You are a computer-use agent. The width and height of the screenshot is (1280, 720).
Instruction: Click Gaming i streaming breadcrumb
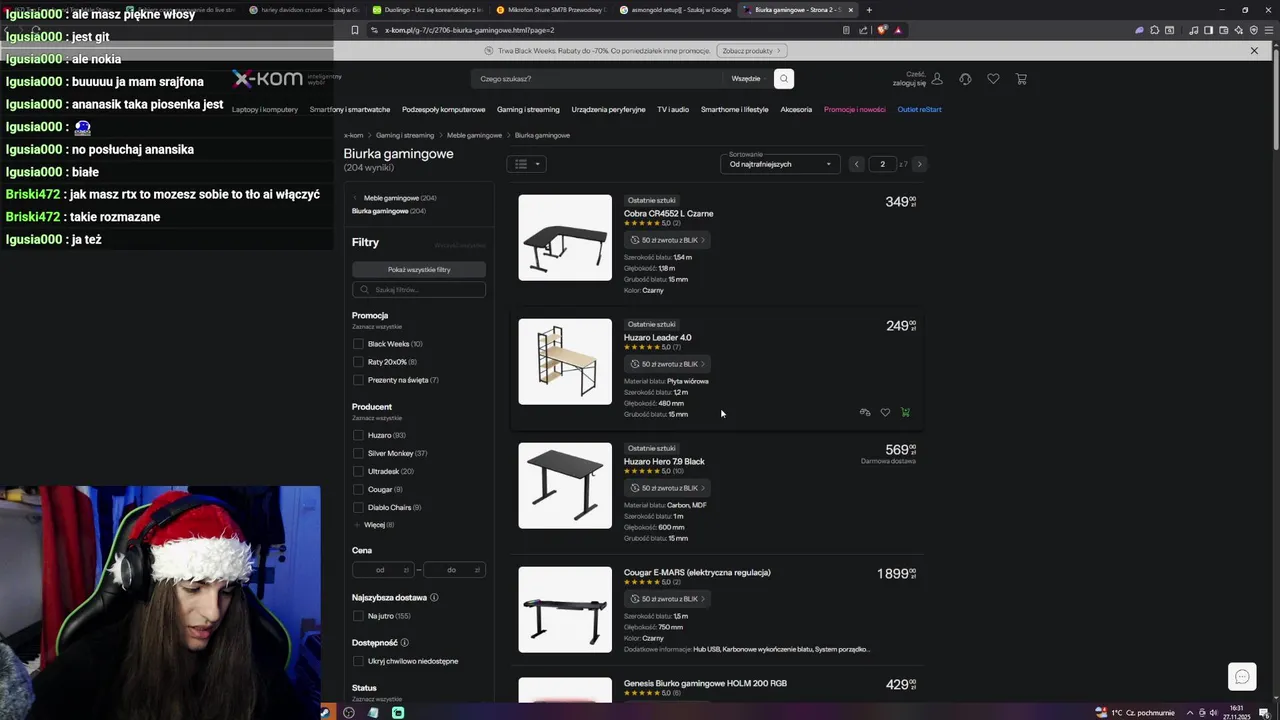pyautogui.click(x=405, y=135)
